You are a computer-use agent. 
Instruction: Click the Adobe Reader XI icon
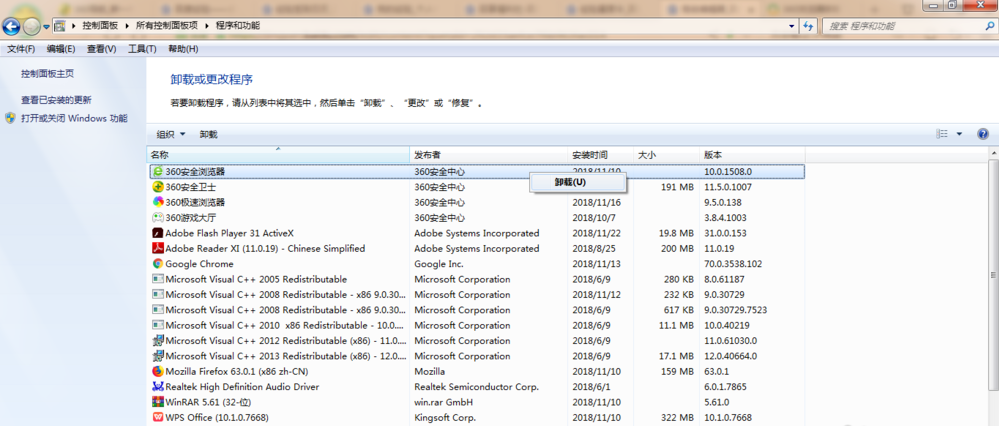(x=157, y=248)
